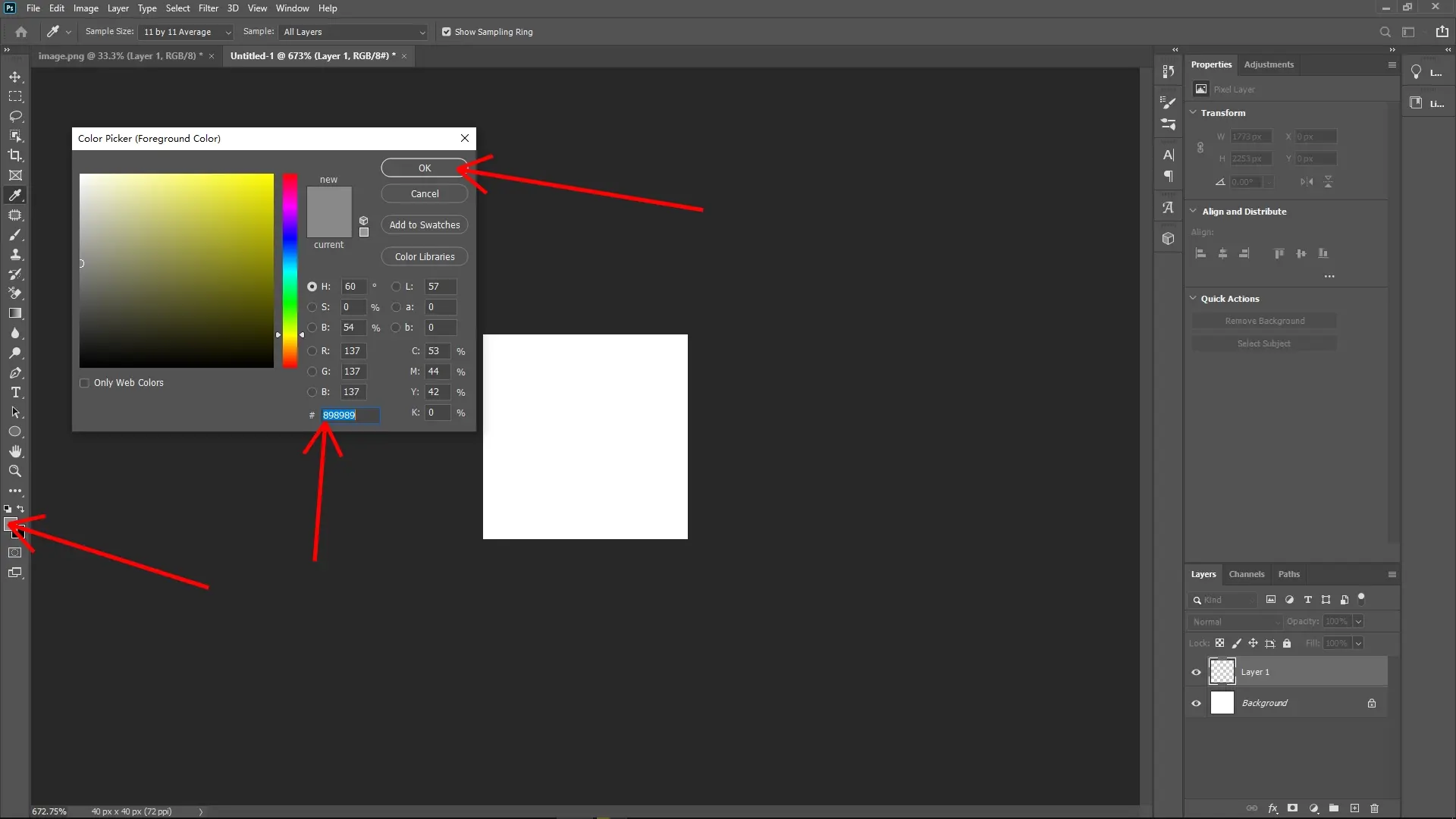Select the Horizontal Type tool

point(15,393)
